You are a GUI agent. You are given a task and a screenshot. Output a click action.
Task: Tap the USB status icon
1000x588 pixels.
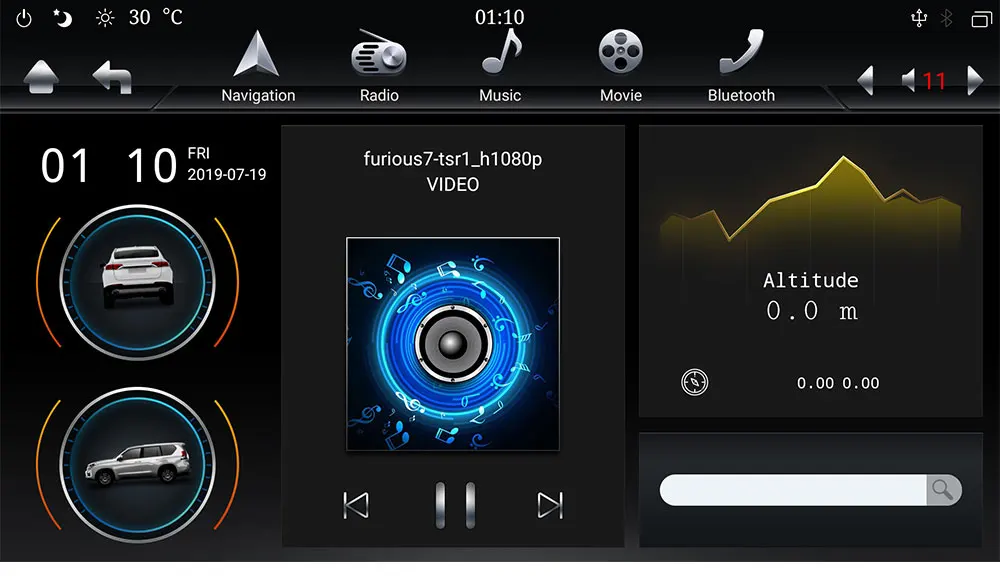click(919, 18)
